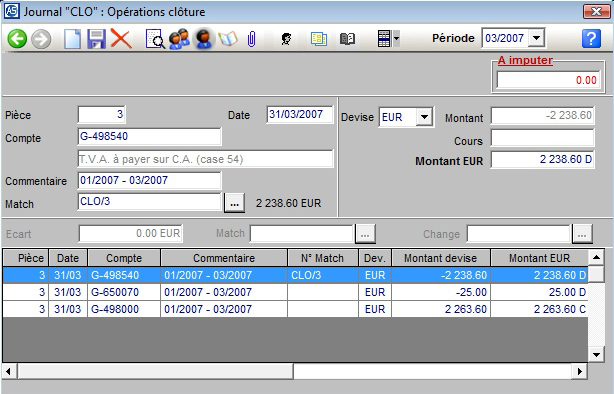Image resolution: width=614 pixels, height=394 pixels.
Task: Click the CLO/3 match cell in table
Action: pos(323,275)
